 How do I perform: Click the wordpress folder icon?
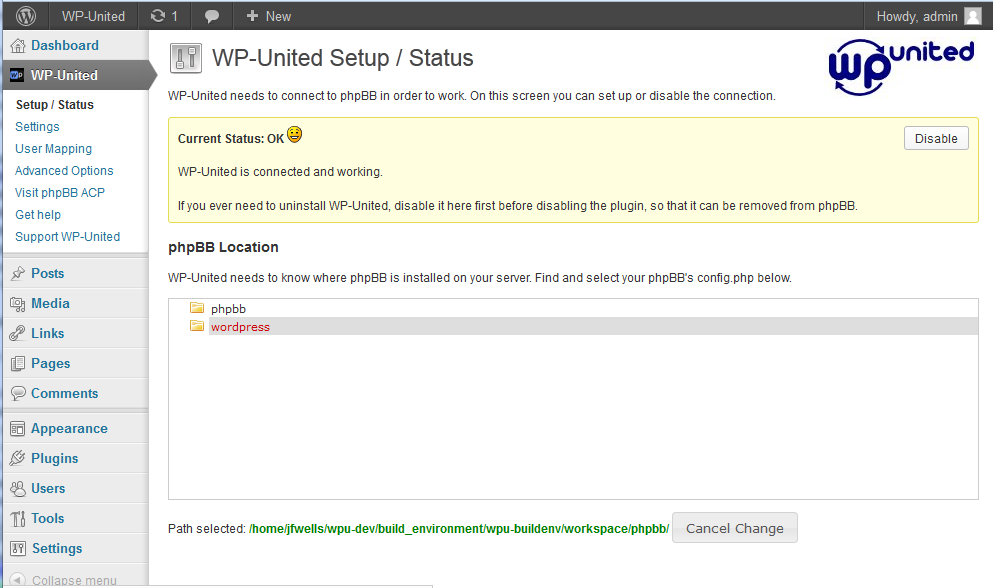pyautogui.click(x=197, y=326)
